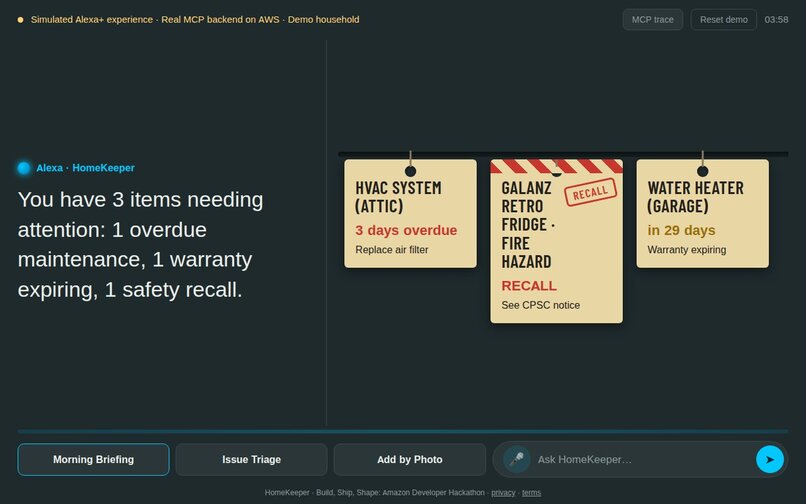This screenshot has width=806, height=504.
Task: Click the 'in 29 days' text
Action: [681, 230]
